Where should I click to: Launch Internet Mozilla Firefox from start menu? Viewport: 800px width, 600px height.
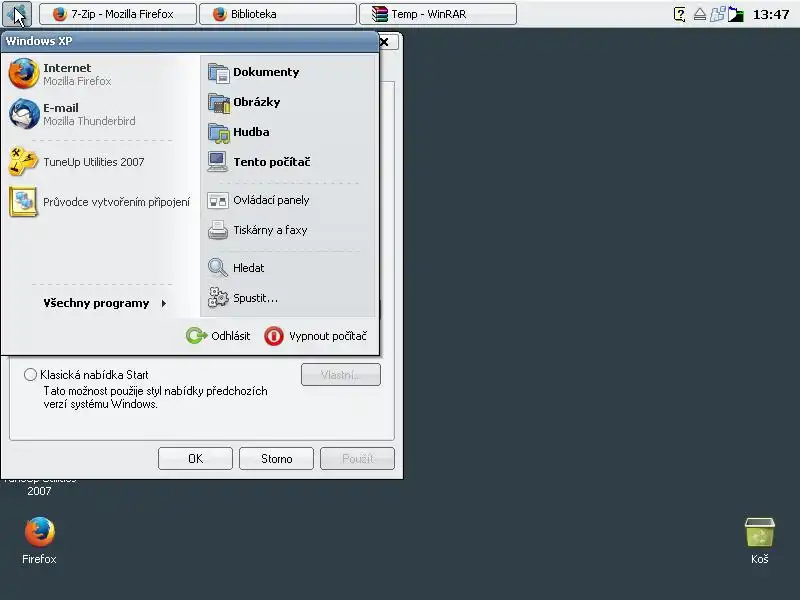[x=101, y=74]
